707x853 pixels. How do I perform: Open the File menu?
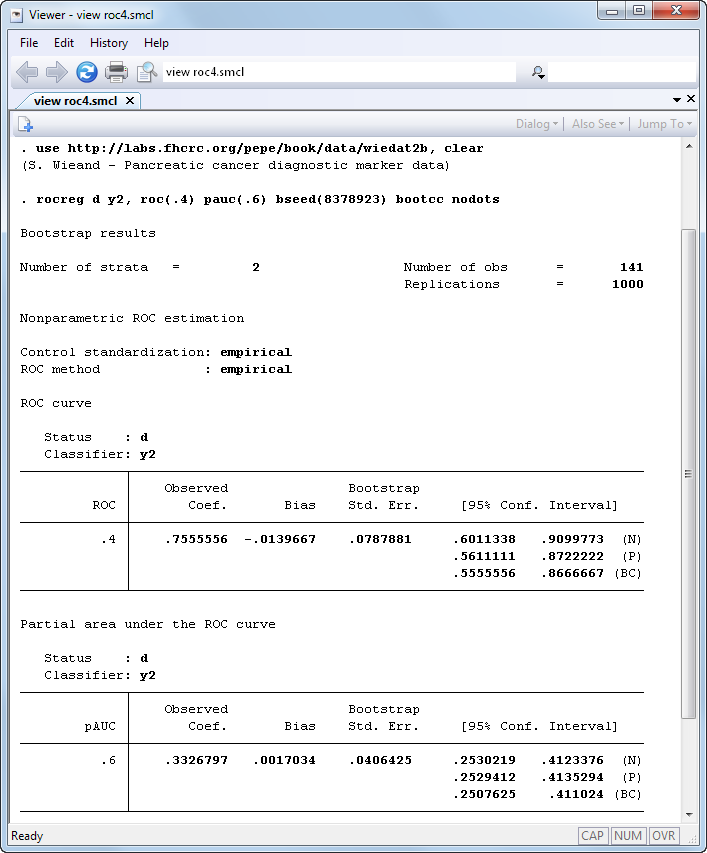29,43
